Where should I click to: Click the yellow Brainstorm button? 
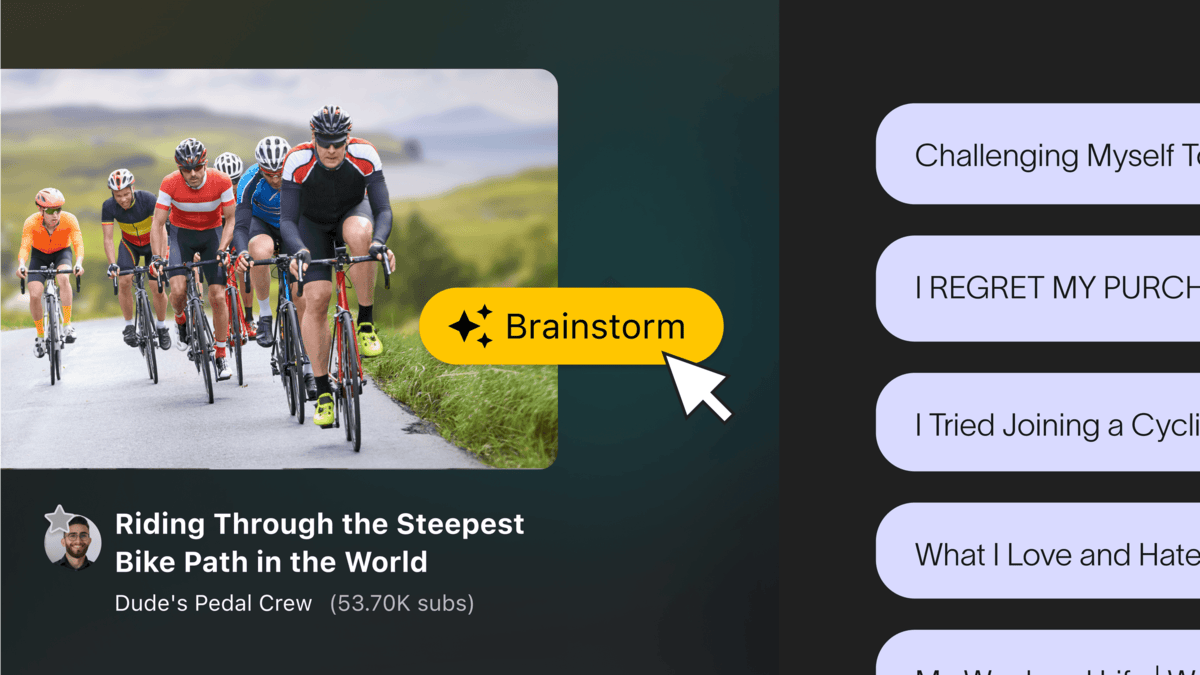pos(571,326)
